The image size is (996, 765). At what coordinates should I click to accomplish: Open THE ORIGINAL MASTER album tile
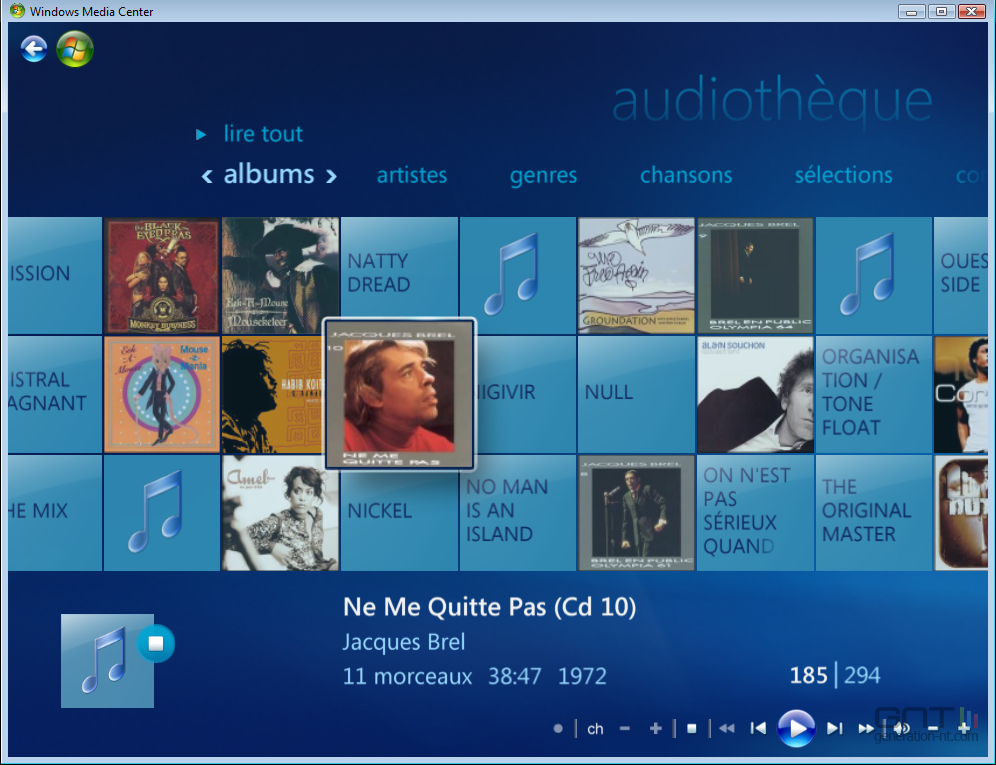point(874,513)
